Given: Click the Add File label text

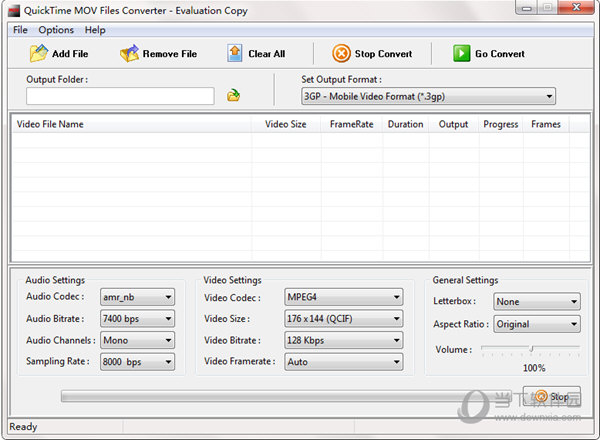Looking at the screenshot, I should click(70, 54).
